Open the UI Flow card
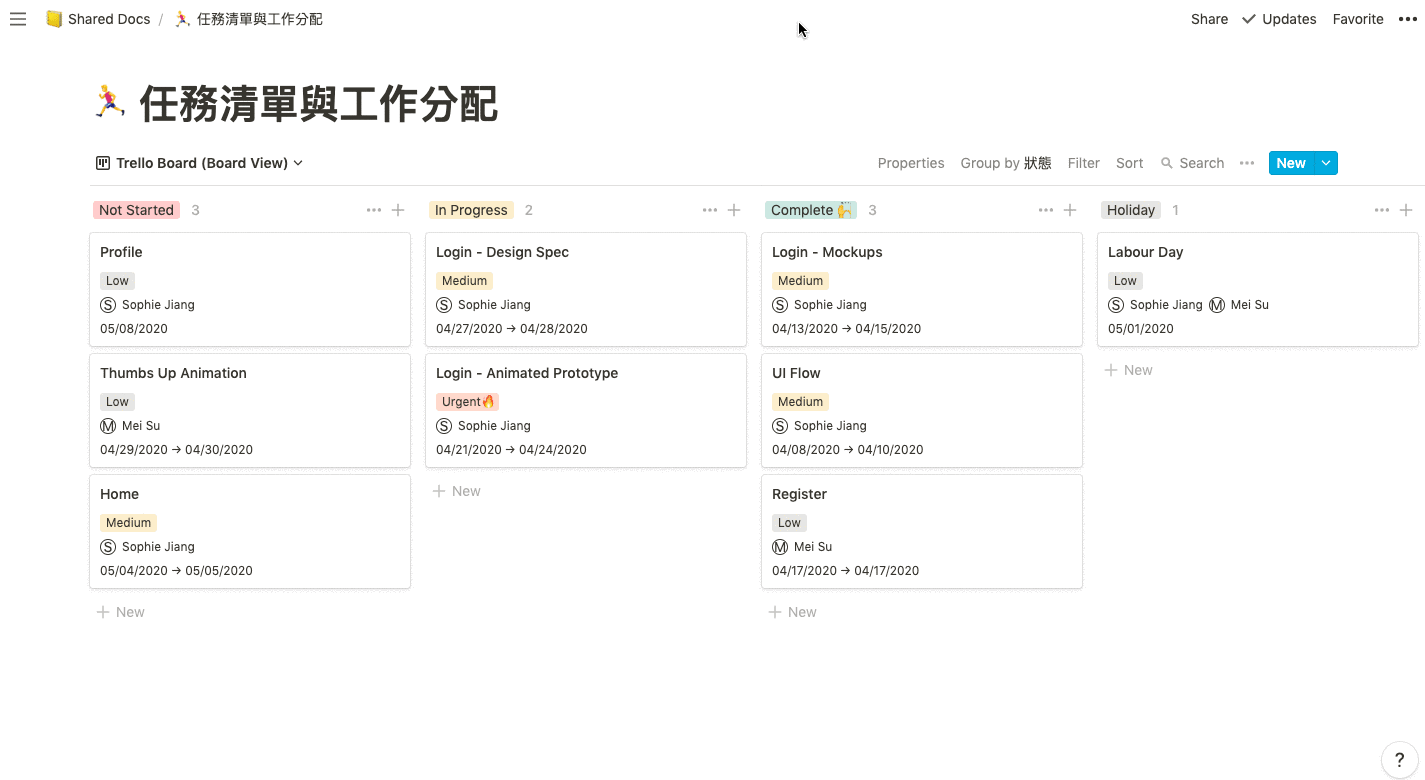The image size is (1425, 780). click(922, 410)
